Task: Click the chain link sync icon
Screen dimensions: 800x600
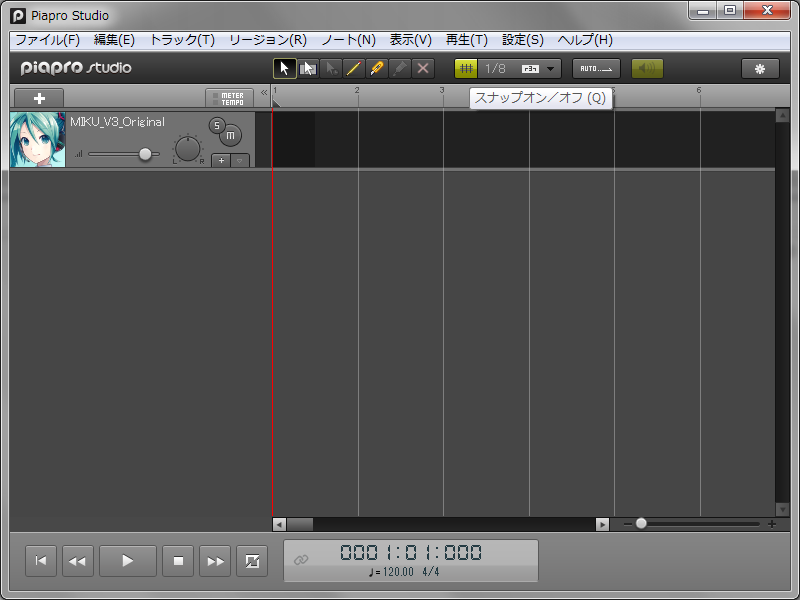Action: click(x=301, y=560)
